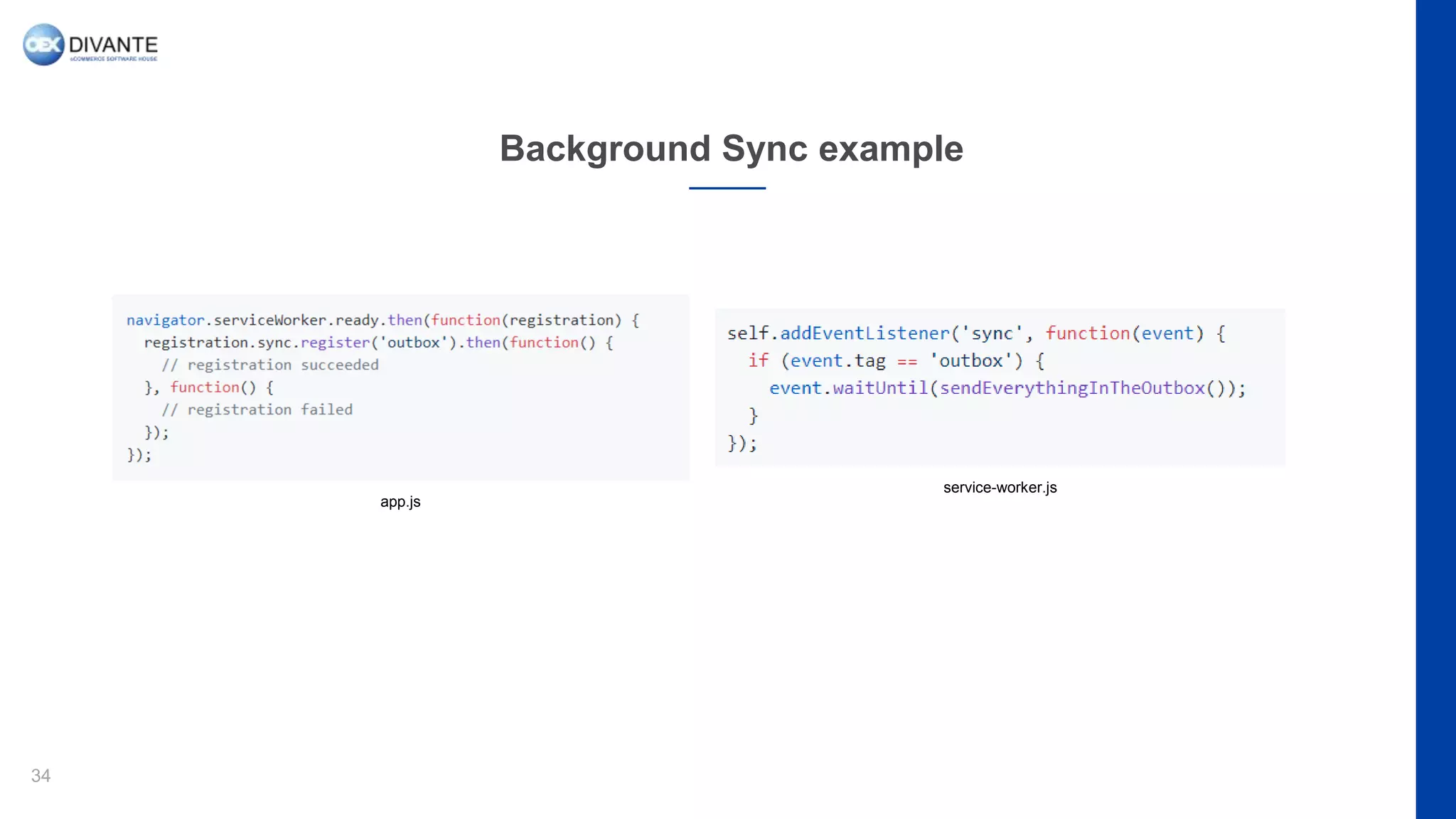Click the blue vertical sidebar strip
Viewport: 1456px width, 819px height.
click(1435, 409)
